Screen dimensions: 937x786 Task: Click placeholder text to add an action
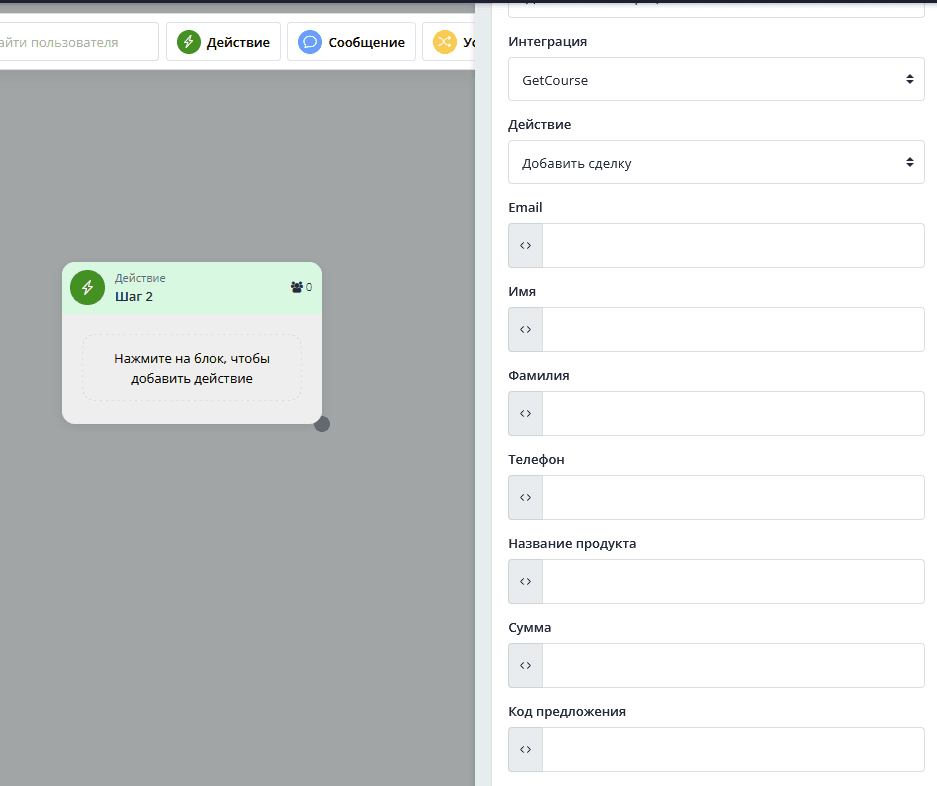point(192,368)
